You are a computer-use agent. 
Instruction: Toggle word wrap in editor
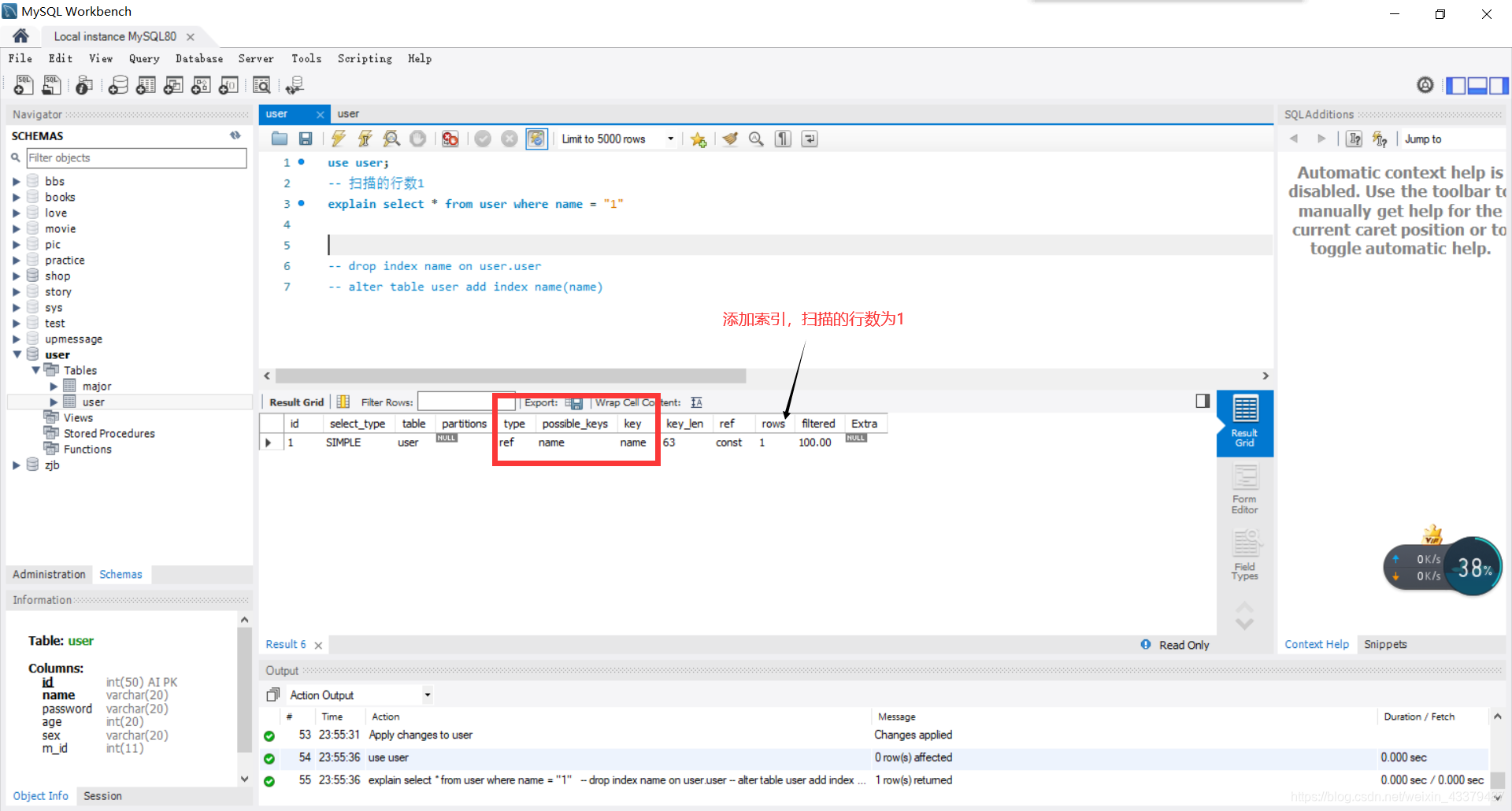pos(810,139)
